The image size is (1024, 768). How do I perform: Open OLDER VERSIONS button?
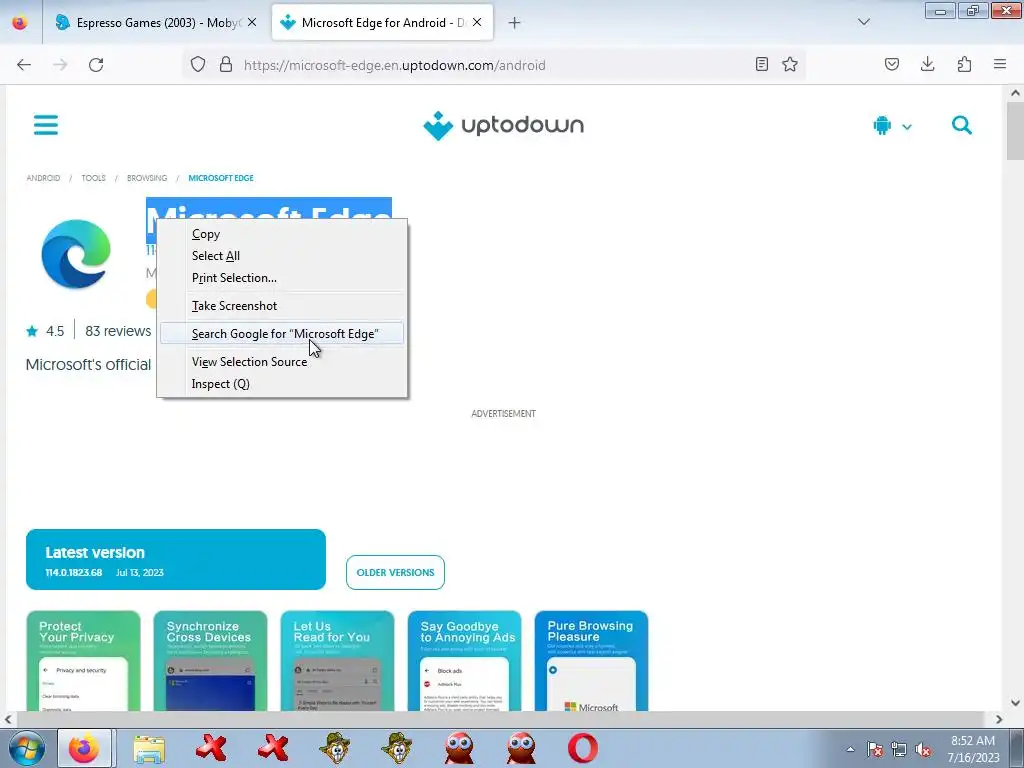point(395,573)
